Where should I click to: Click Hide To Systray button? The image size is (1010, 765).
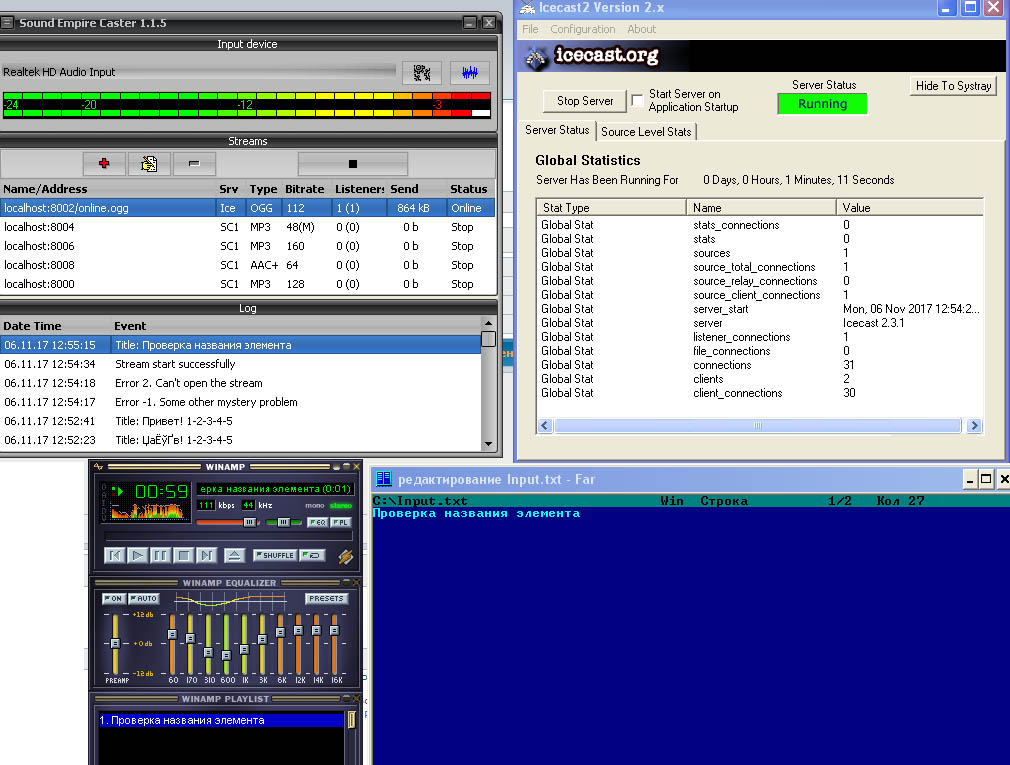pos(953,86)
